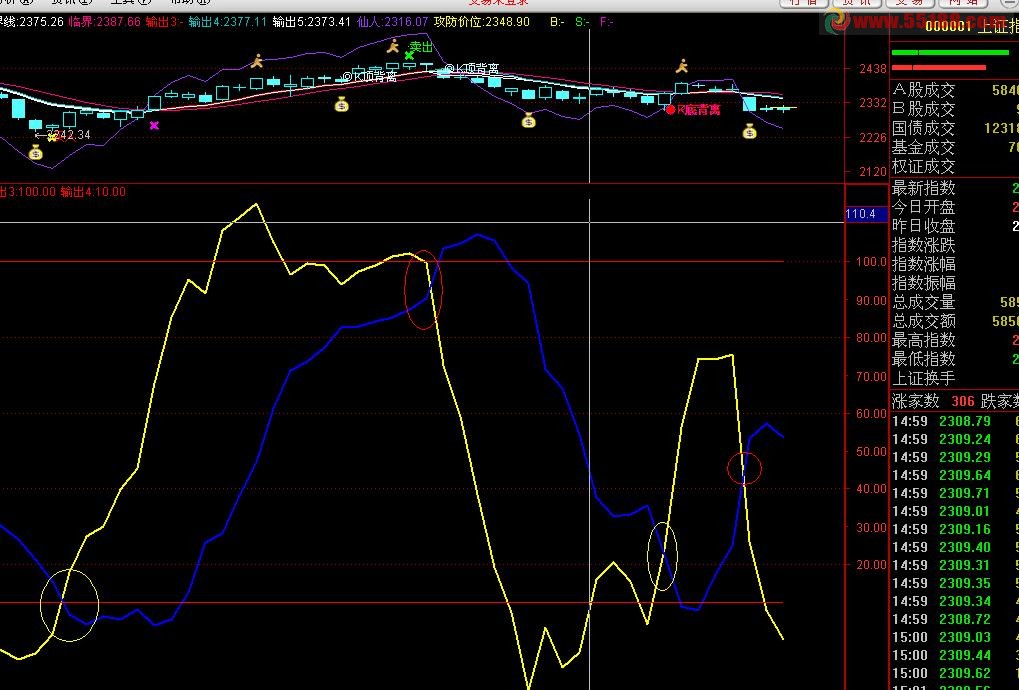Click the 最低指数 row
Viewport: 1019px width, 690px height.
[955, 359]
